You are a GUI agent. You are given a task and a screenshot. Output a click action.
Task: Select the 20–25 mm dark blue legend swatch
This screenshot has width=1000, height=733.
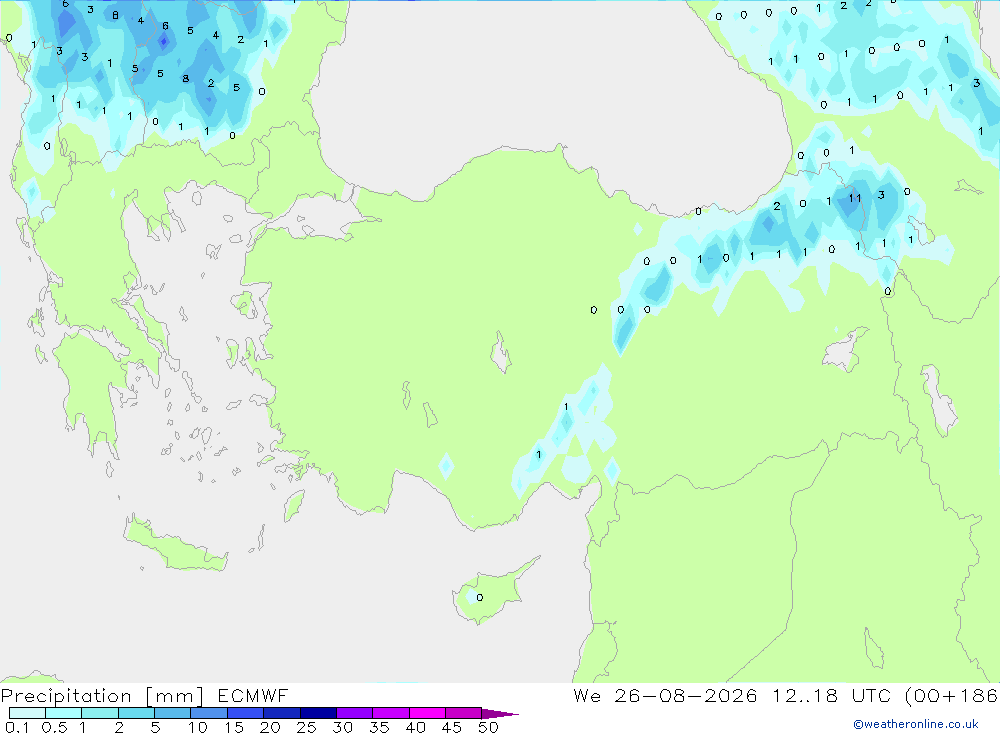coord(281,713)
